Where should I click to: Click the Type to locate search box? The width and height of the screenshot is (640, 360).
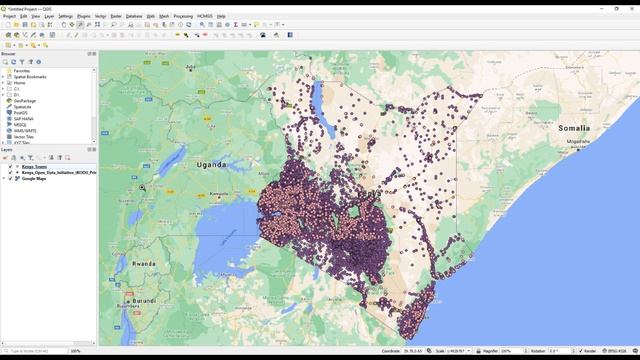pos(34,351)
